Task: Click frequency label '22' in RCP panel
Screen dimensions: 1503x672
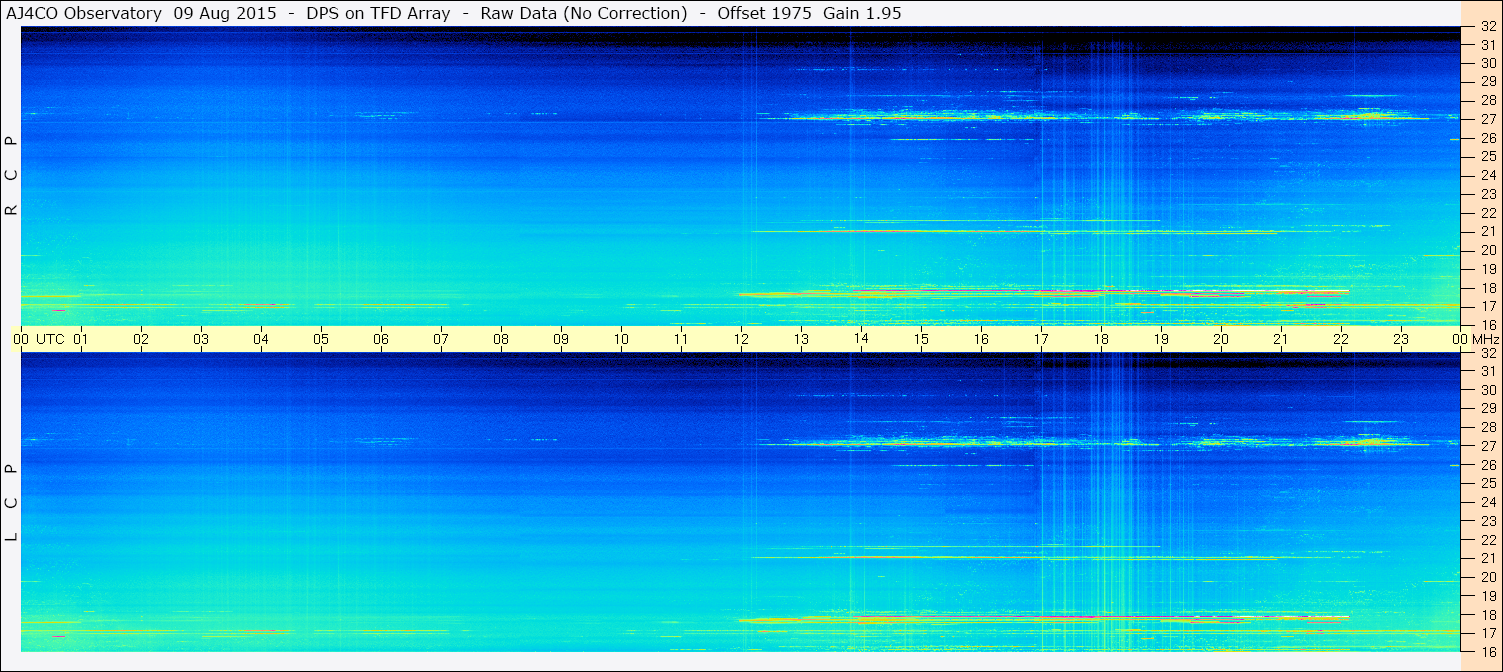Action: click(x=1487, y=213)
